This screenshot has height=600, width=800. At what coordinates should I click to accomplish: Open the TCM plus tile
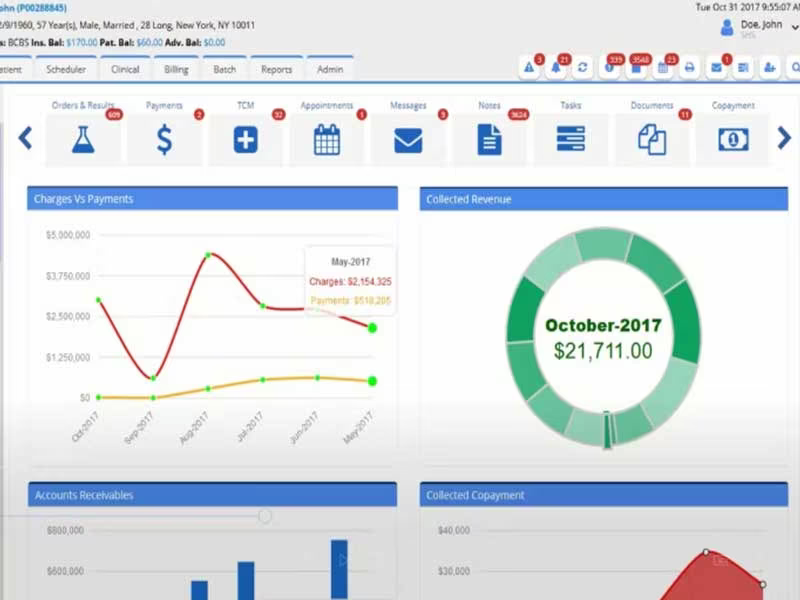coord(245,139)
